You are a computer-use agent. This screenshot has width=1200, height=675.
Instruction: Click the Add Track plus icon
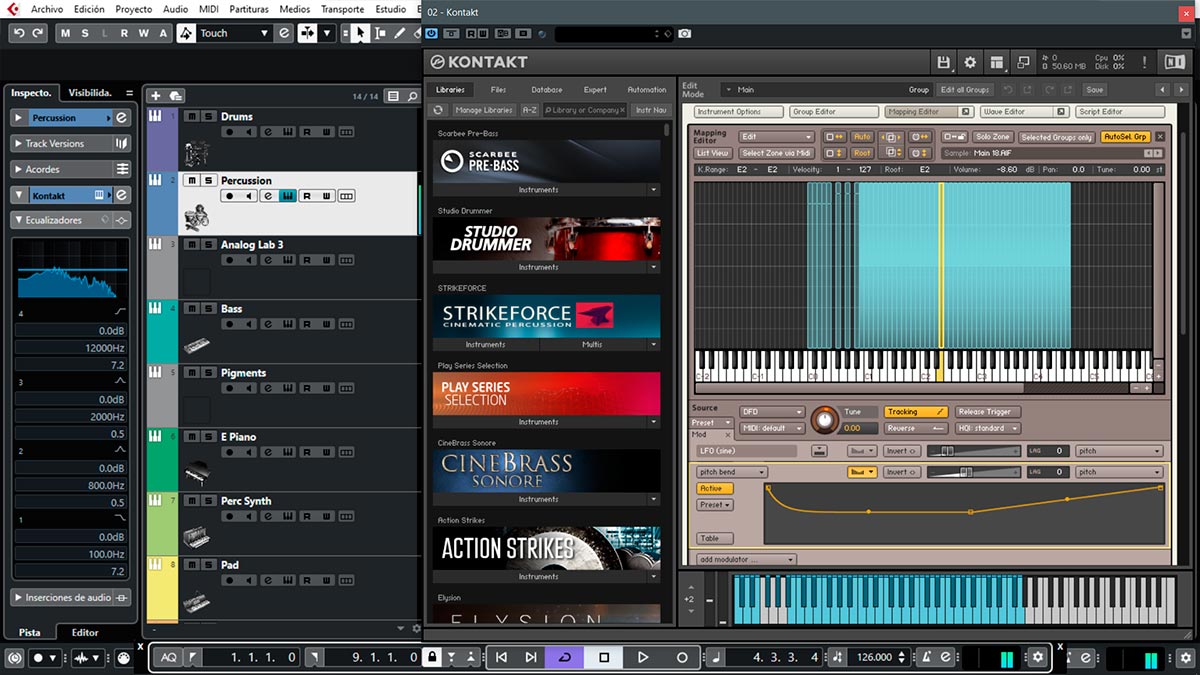click(x=155, y=96)
